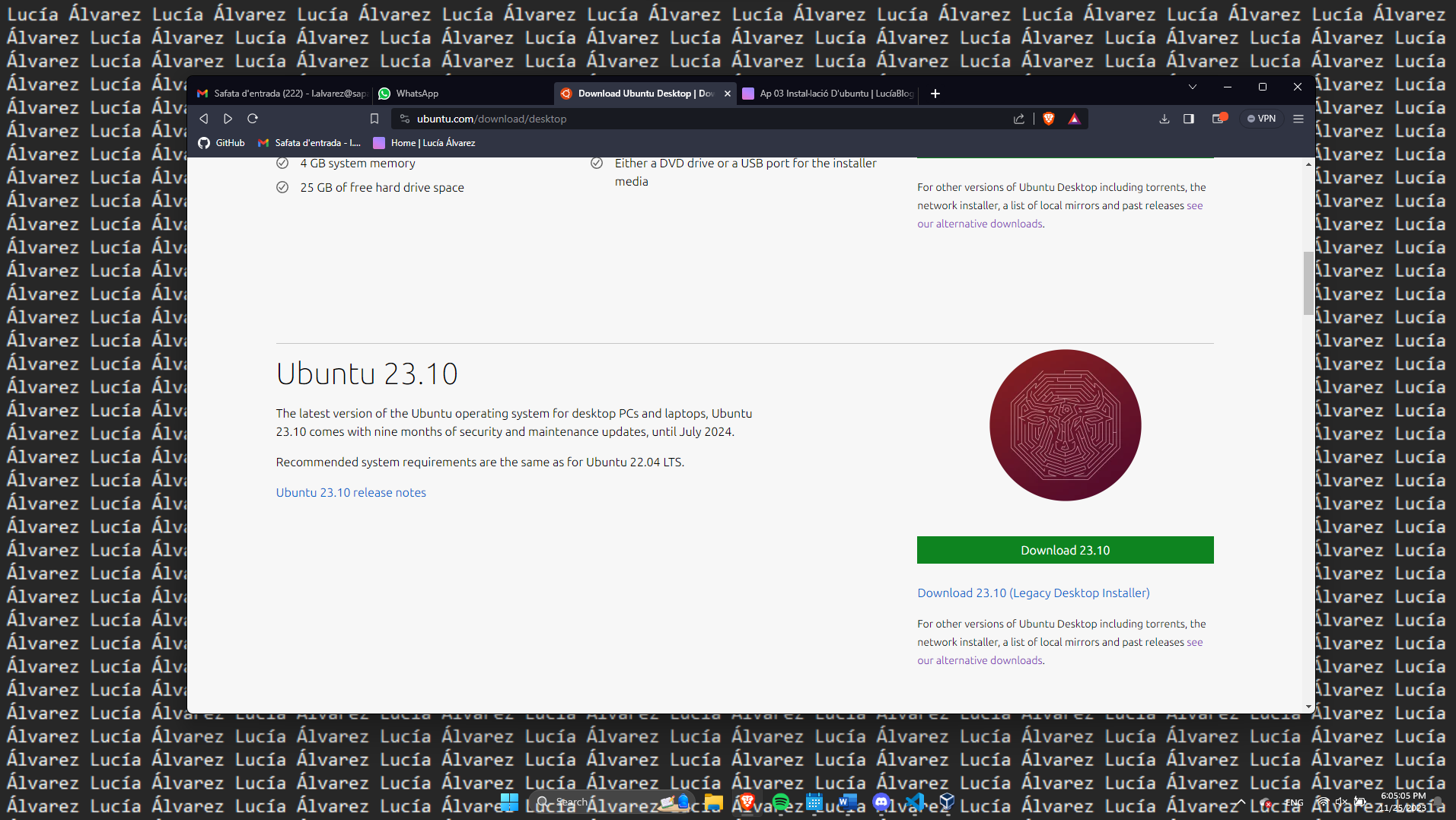Click the share page icon in address bar

(x=1018, y=119)
